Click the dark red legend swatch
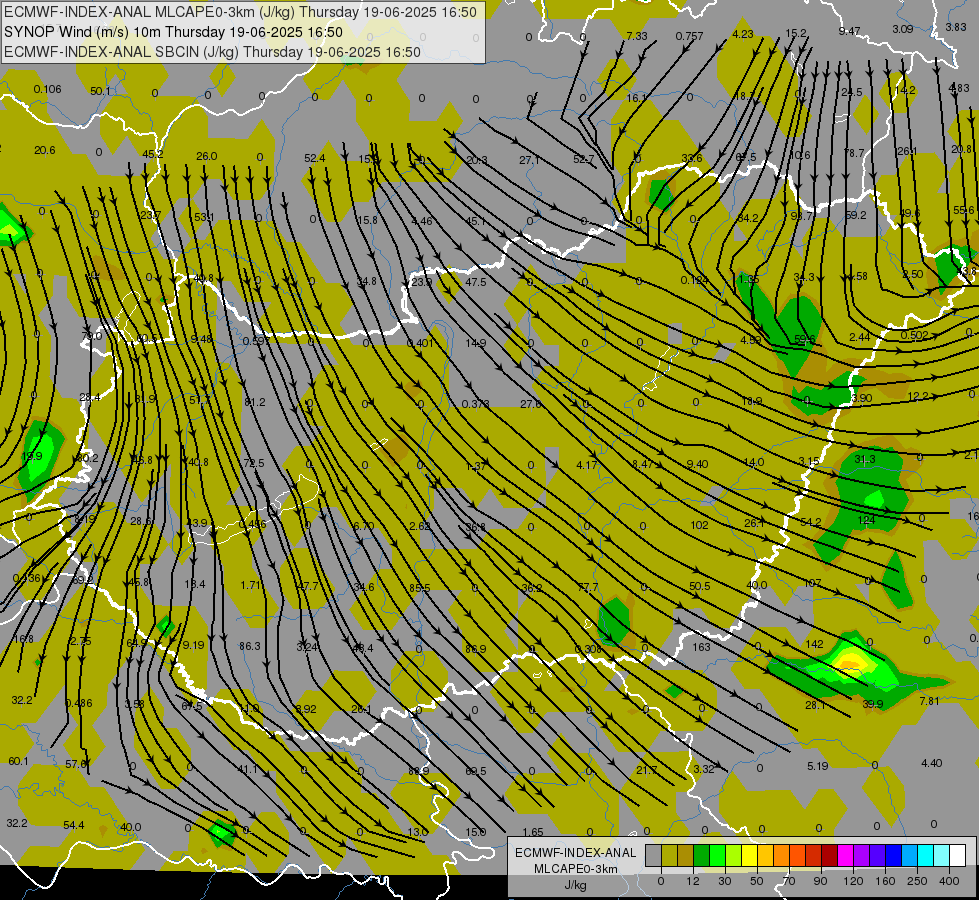This screenshot has width=979, height=900. [x=829, y=855]
